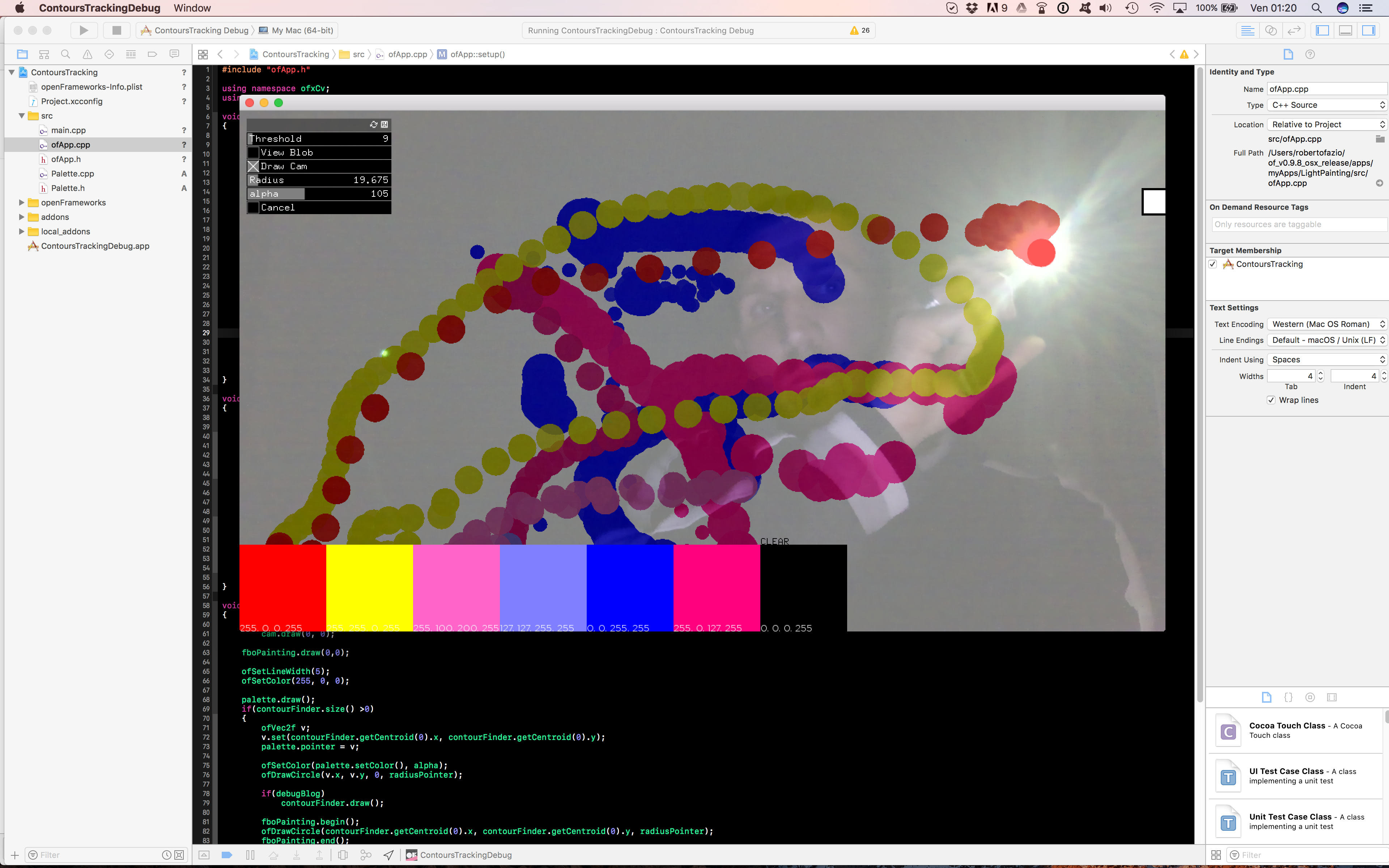Hide the Navigator panel toggle
The image size is (1389, 868).
1322,30
